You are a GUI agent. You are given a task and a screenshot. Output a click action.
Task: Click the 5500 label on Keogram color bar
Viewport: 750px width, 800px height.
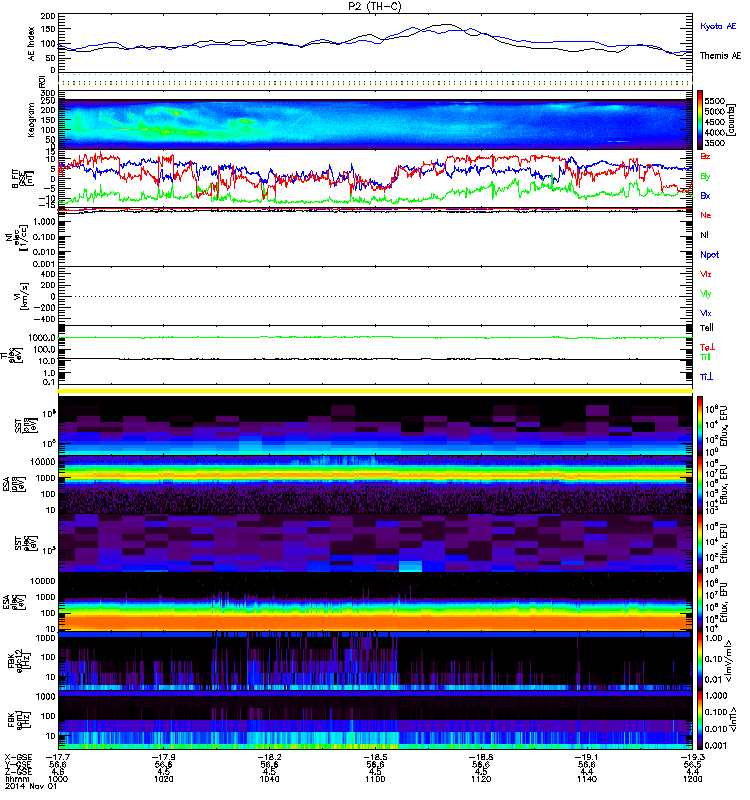pyautogui.click(x=714, y=101)
